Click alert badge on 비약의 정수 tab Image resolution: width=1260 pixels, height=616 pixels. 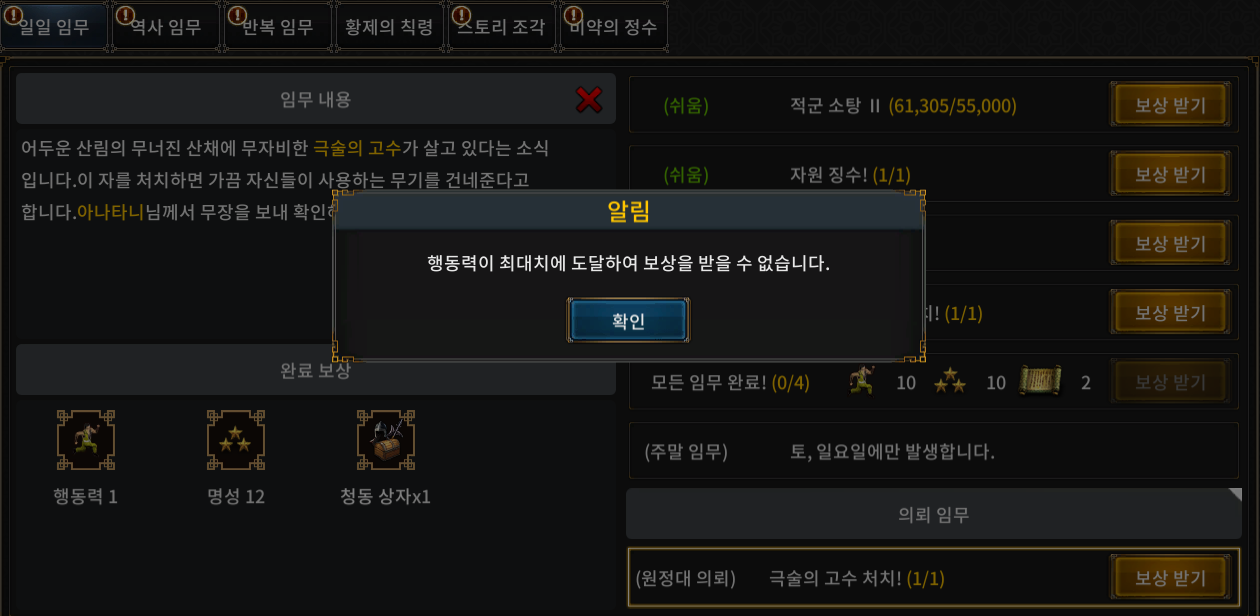point(573,14)
